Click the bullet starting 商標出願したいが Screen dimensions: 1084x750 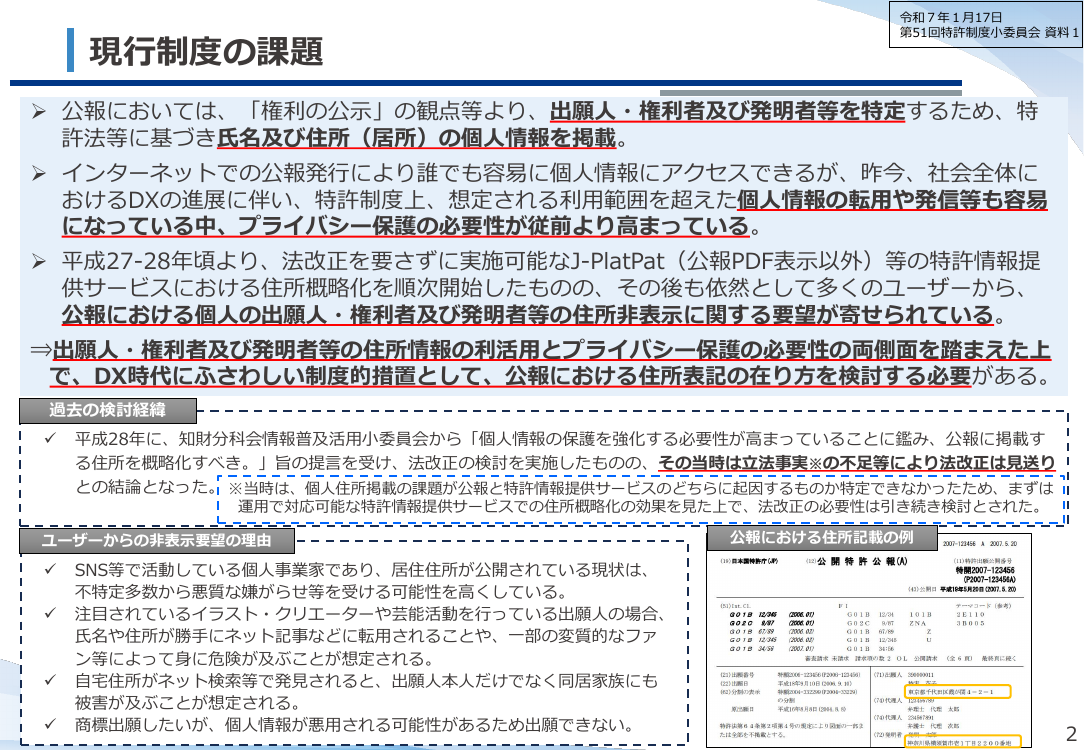pyautogui.click(x=355, y=724)
